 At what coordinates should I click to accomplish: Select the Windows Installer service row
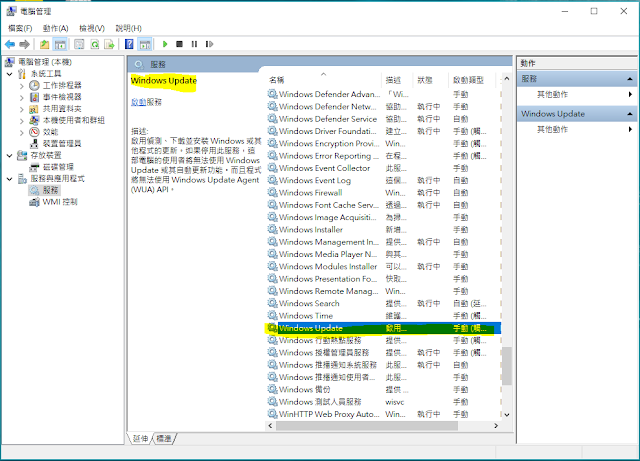click(384, 229)
